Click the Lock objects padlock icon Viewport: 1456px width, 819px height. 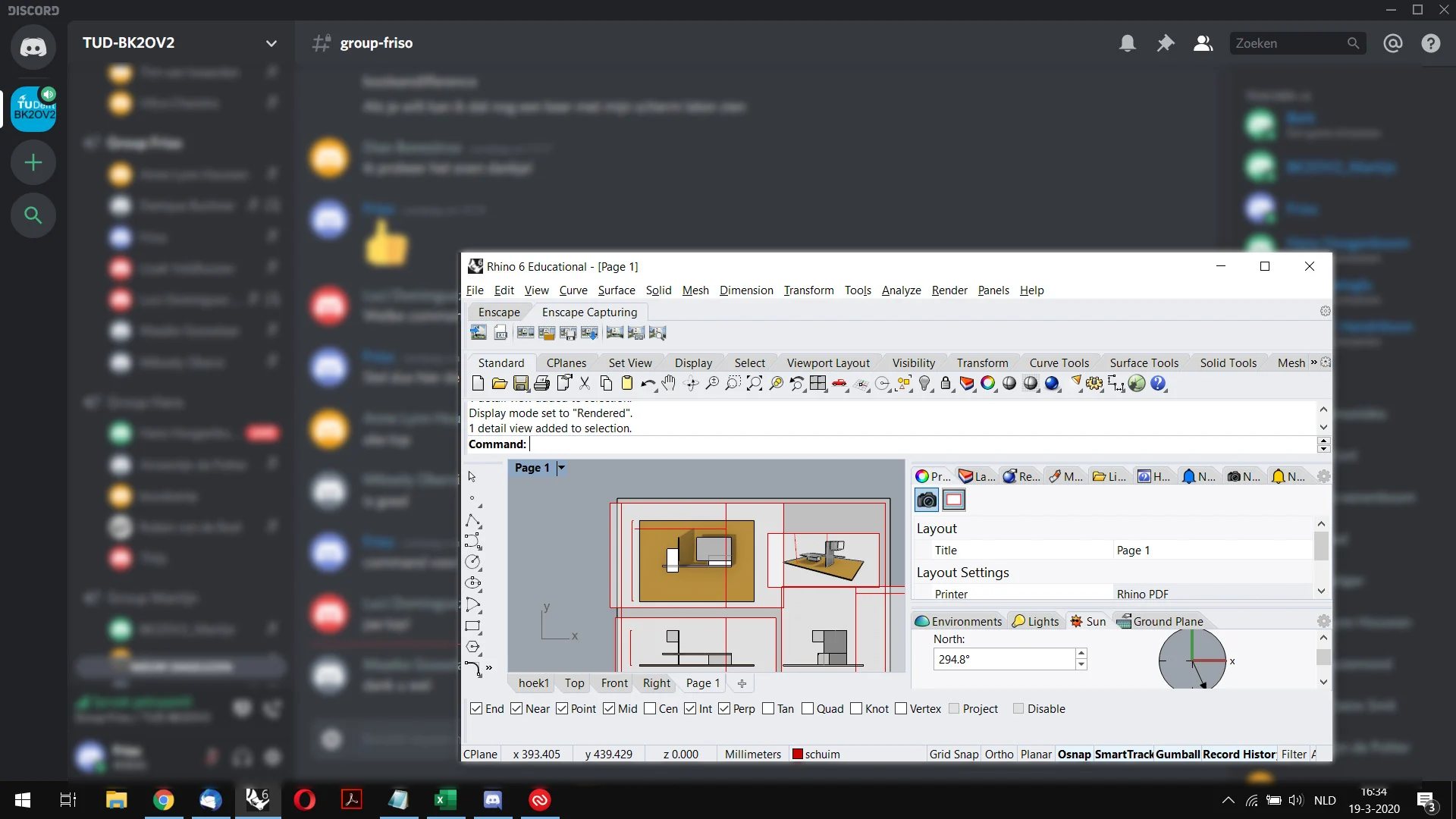946,384
